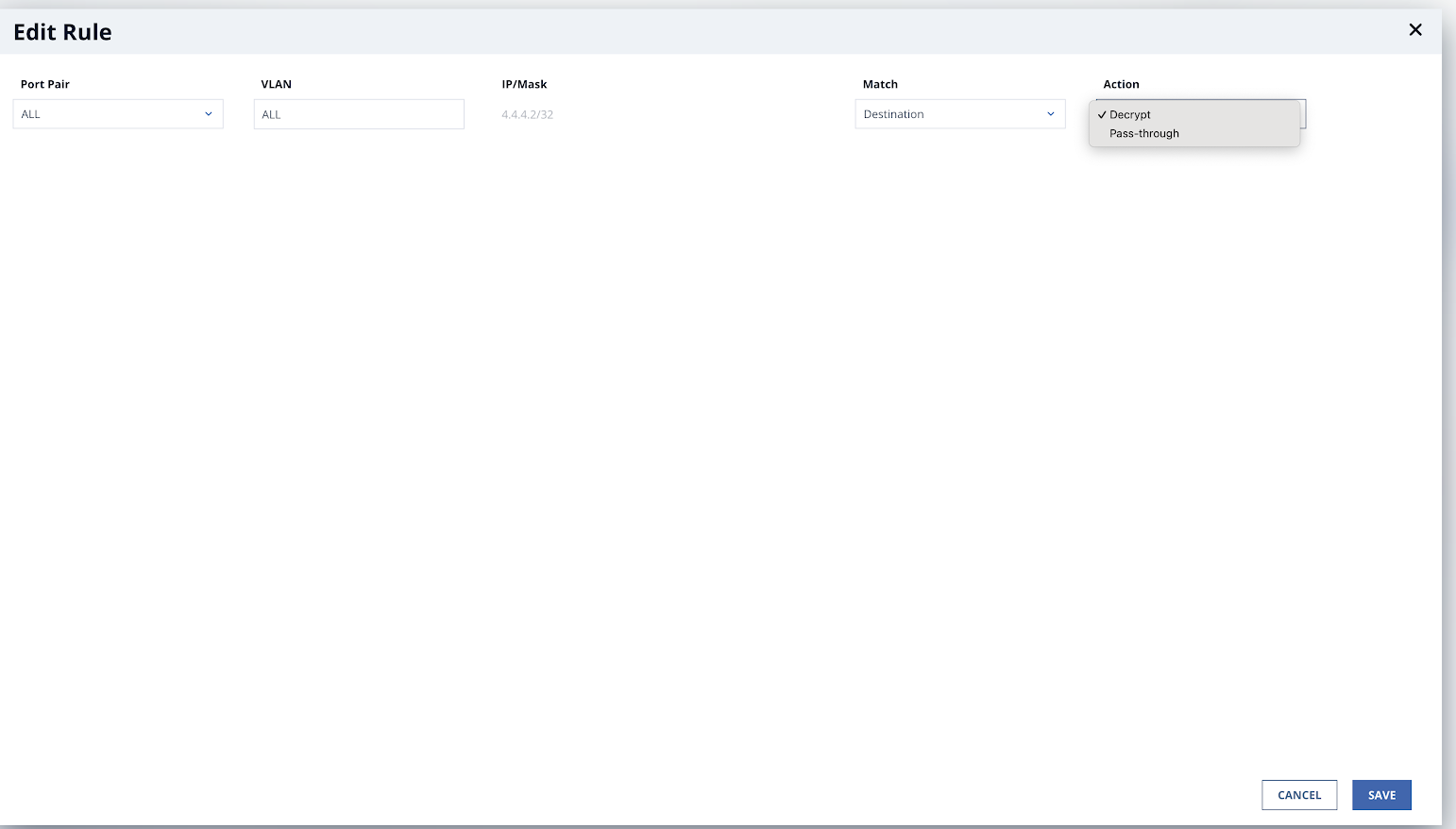Open the Port Pair dropdown
1456x829 pixels.
tap(118, 114)
